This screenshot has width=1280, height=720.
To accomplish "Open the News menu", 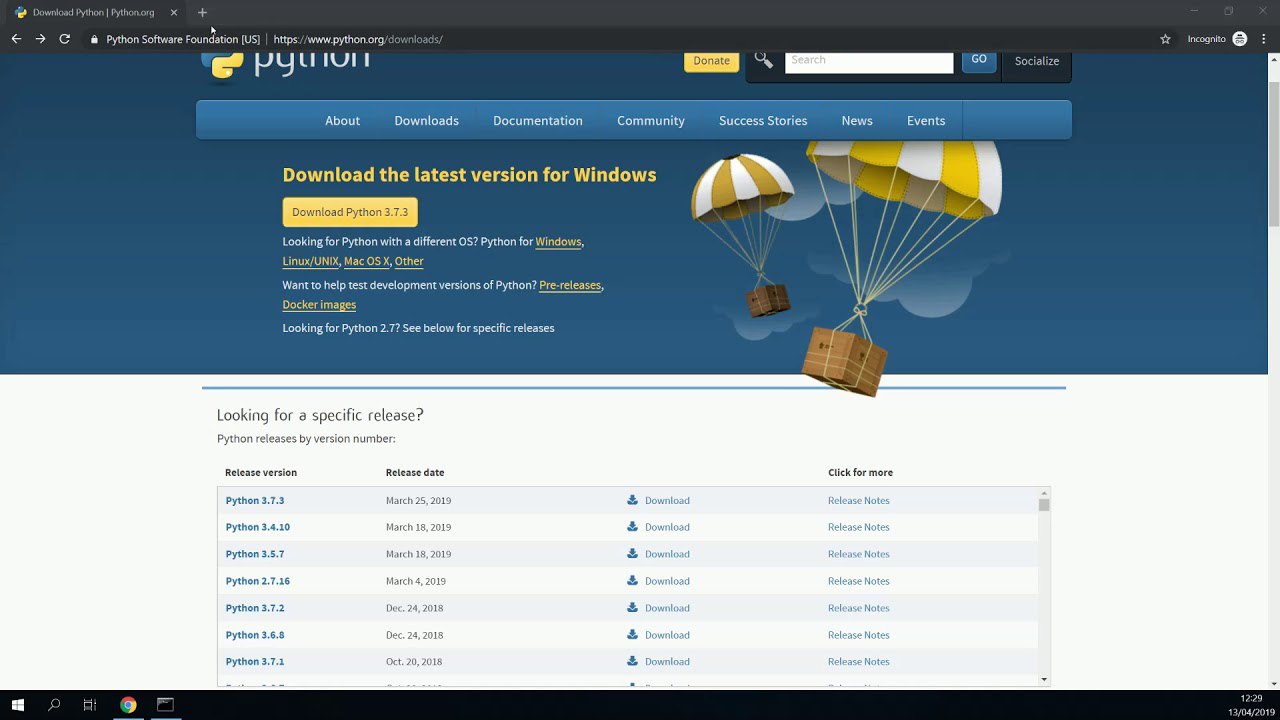I will click(x=857, y=120).
